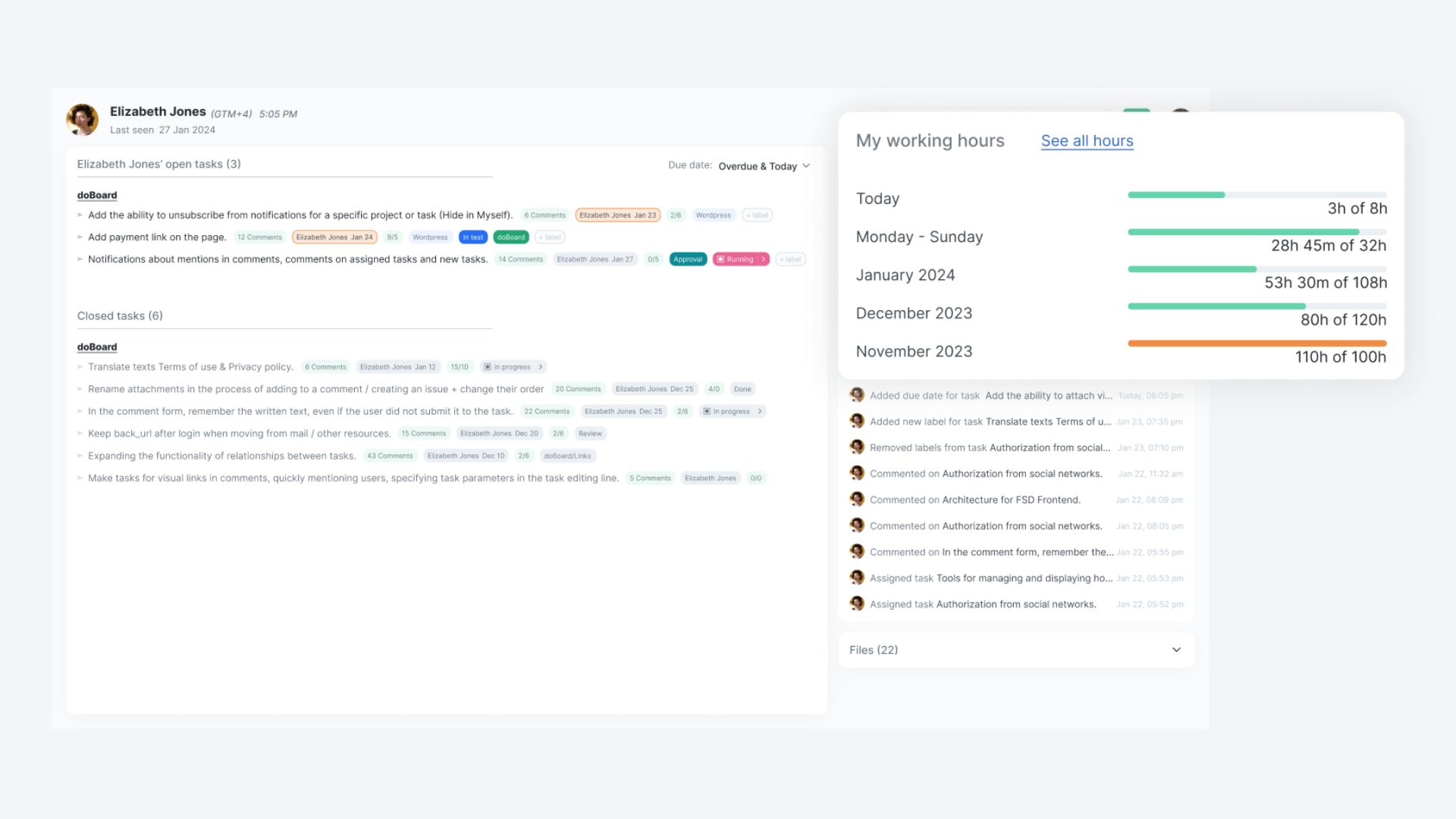Click avatar next to Assigned task Tools activity
This screenshot has height=819, width=1456.
[x=857, y=578]
